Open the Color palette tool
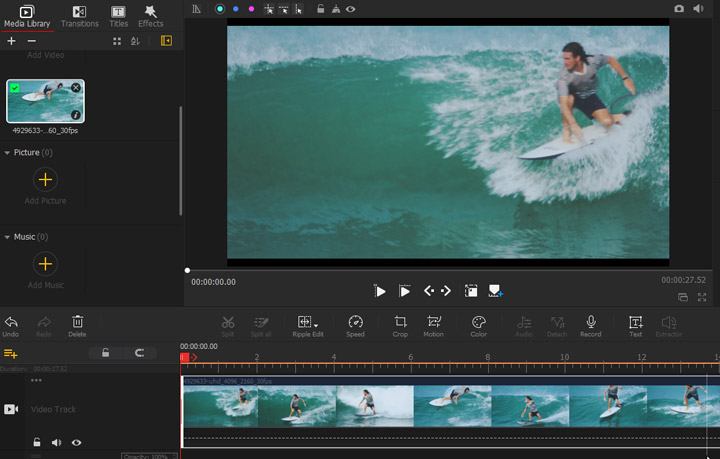 (478, 326)
